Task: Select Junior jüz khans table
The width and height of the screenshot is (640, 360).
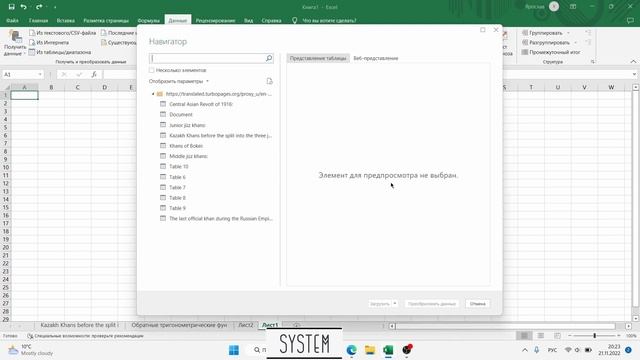Action: (183, 125)
